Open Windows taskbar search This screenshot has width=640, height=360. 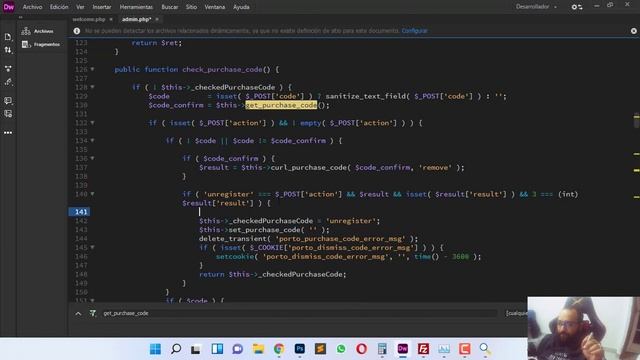176,349
